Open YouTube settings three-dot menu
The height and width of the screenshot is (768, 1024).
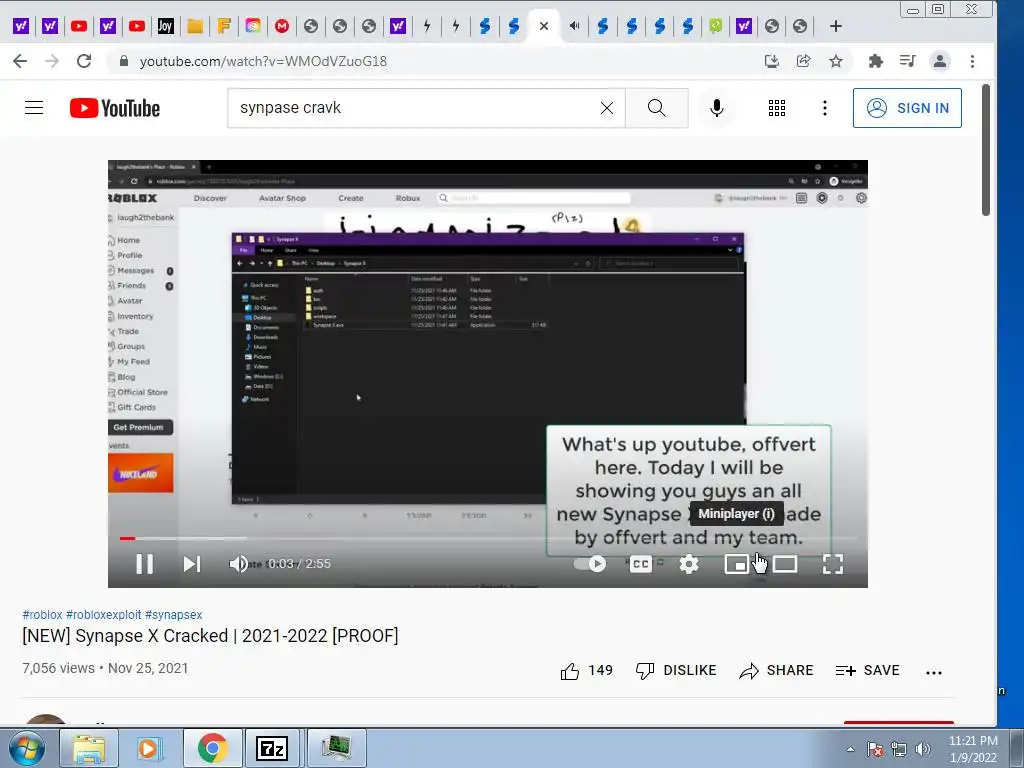(825, 108)
